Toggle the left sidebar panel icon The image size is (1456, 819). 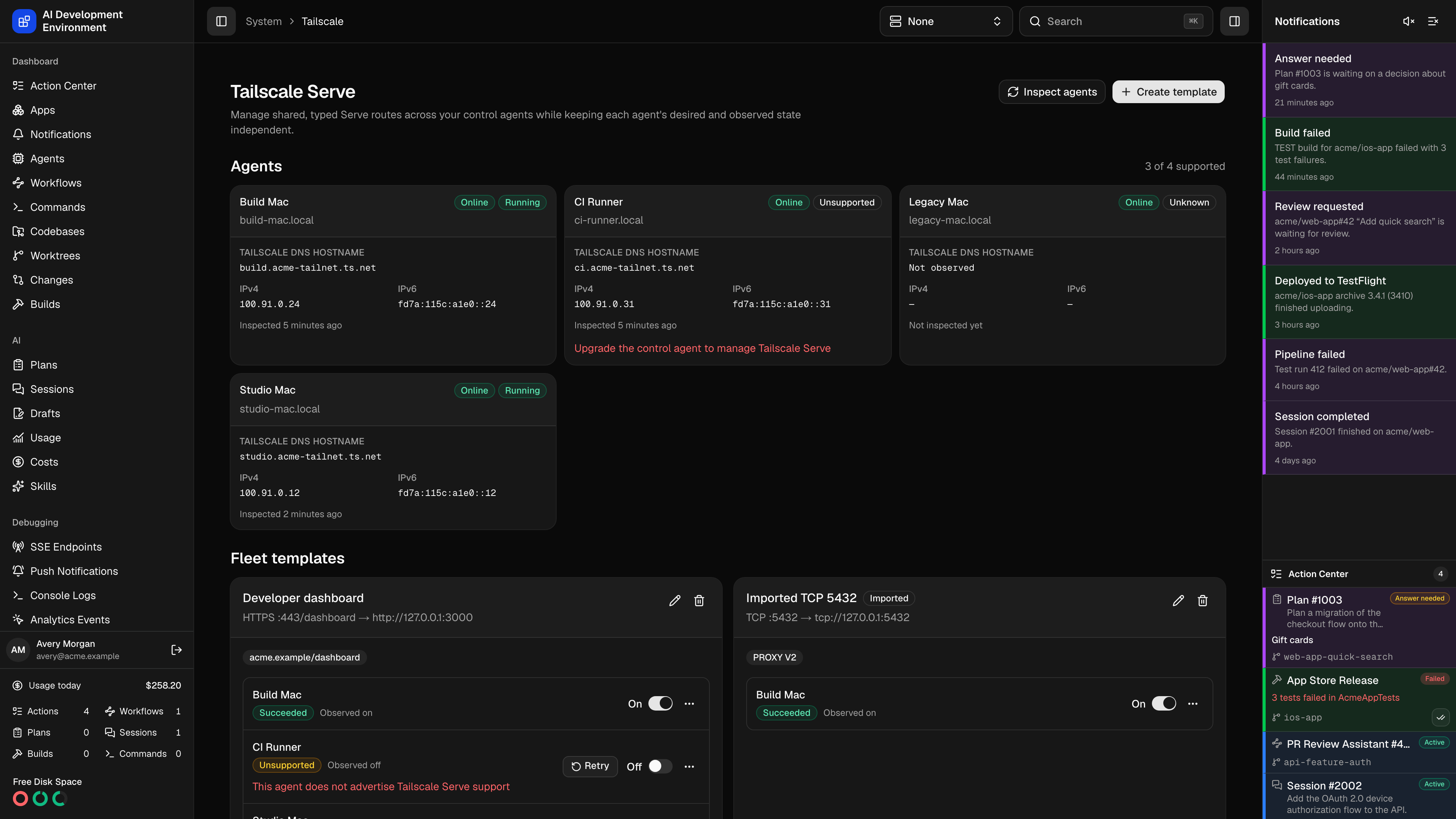221,21
